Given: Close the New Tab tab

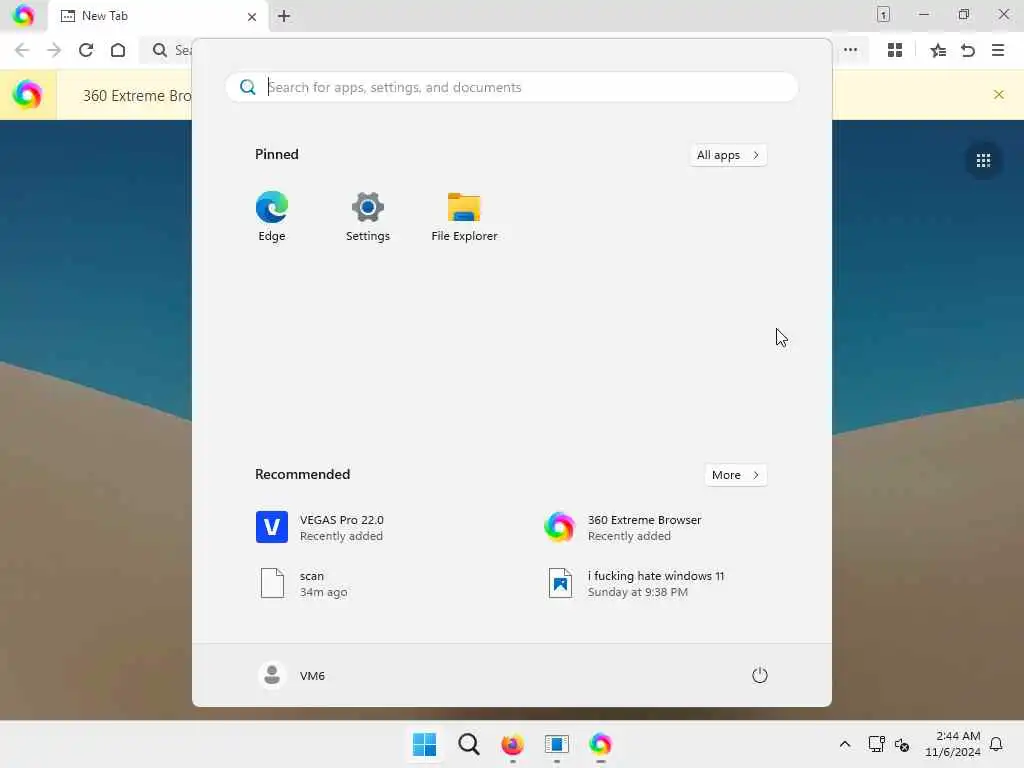Looking at the screenshot, I should pos(252,16).
